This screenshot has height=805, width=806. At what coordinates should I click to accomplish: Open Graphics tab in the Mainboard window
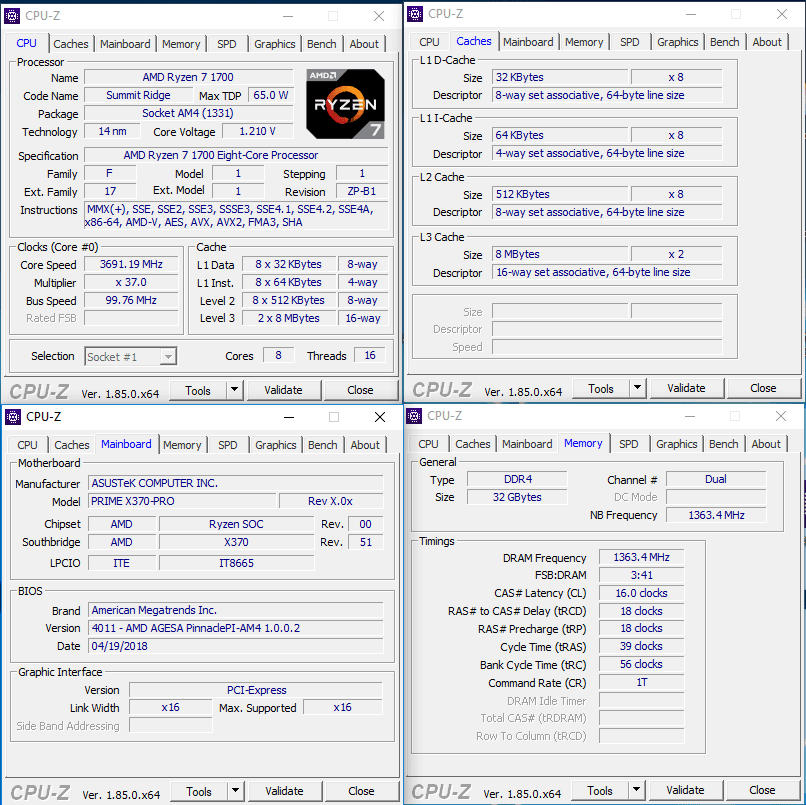coord(276,445)
